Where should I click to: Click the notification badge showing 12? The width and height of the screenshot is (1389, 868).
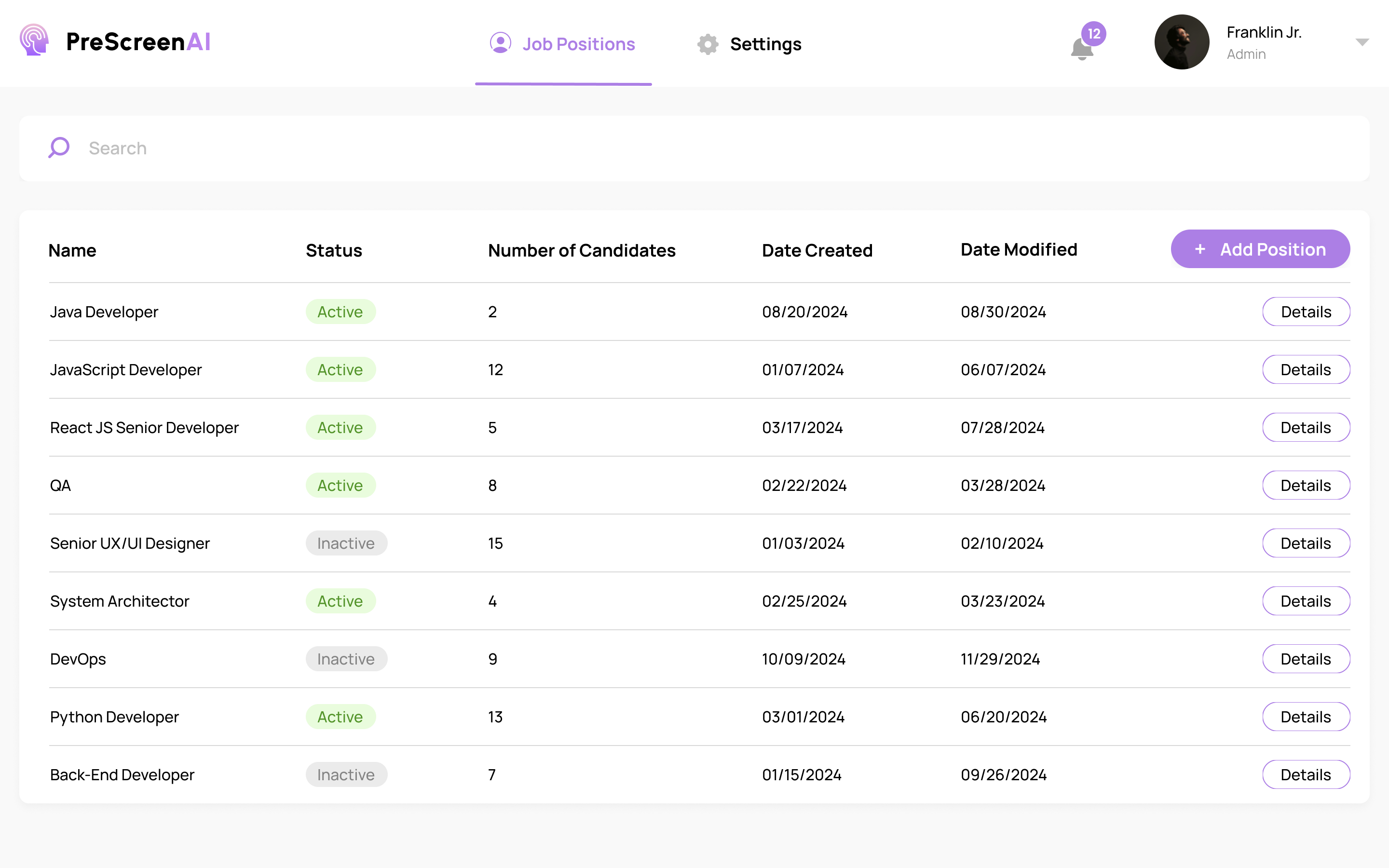pos(1093,34)
